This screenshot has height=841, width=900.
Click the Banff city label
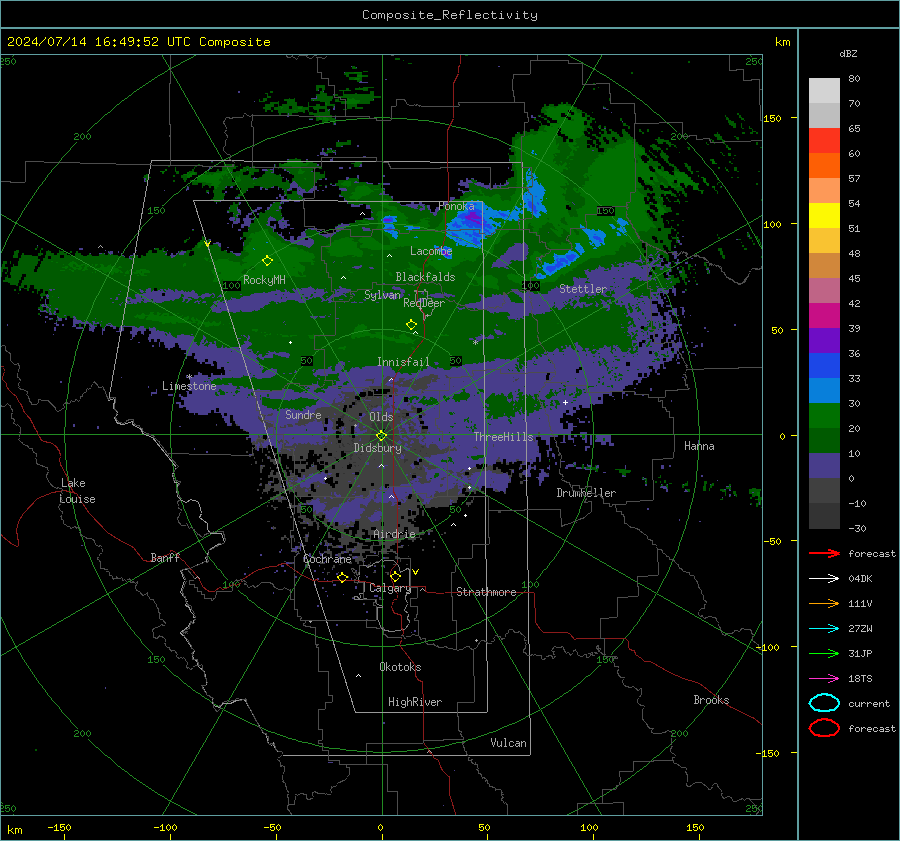point(165,557)
